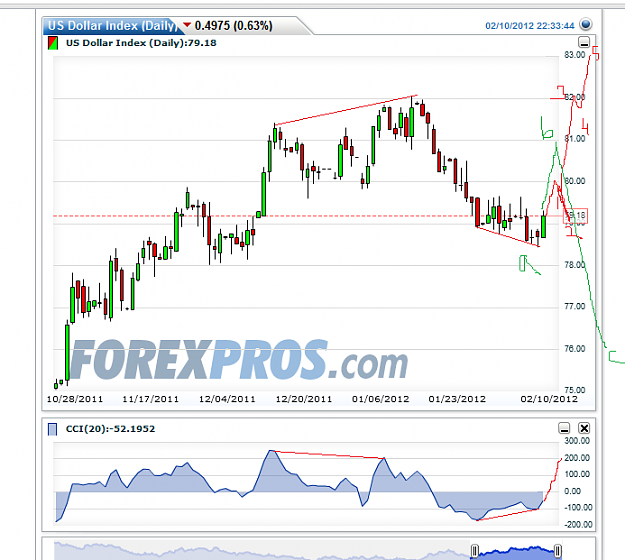Click the red down arrow by 0.4975
Viewport: 625px width, 560px height.
click(187, 25)
